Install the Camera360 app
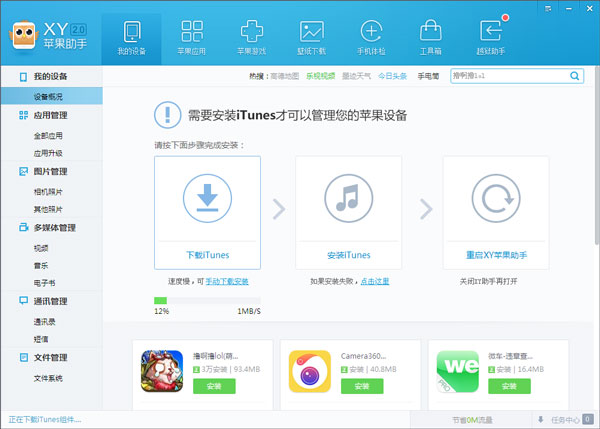 pyautogui.click(x=362, y=386)
